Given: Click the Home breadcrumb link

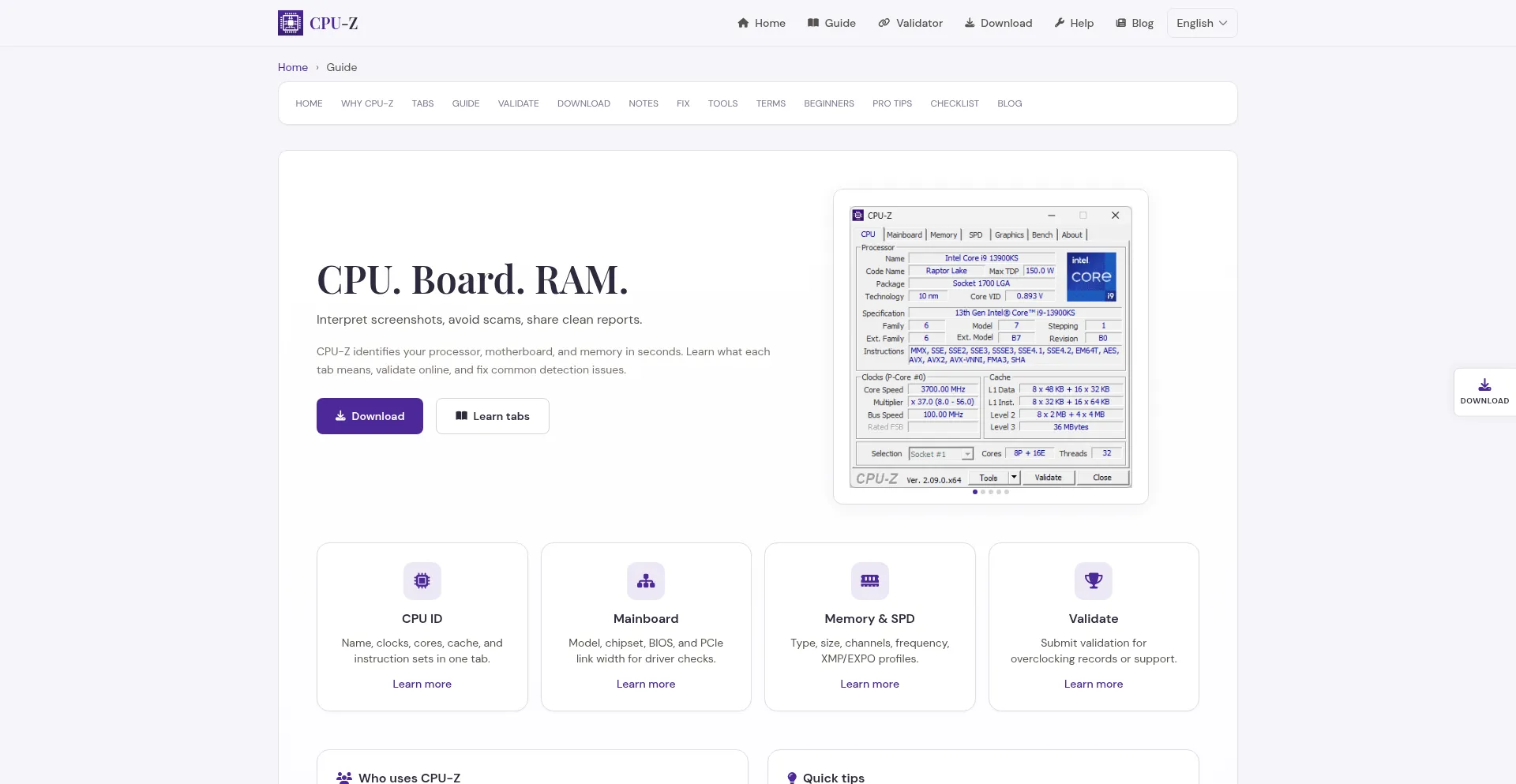Looking at the screenshot, I should pyautogui.click(x=293, y=67).
